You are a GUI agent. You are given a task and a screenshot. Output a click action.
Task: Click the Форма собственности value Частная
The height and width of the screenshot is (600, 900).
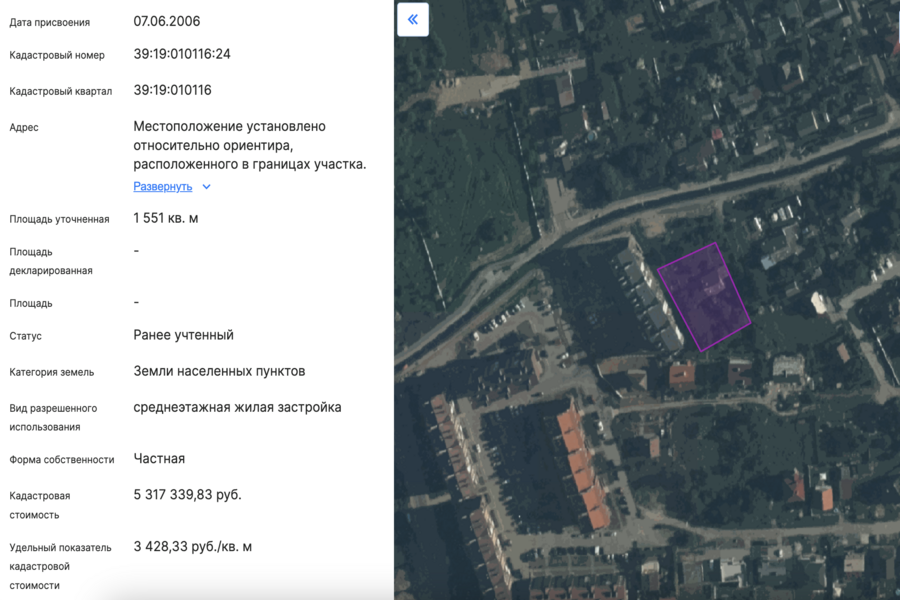[x=157, y=458]
